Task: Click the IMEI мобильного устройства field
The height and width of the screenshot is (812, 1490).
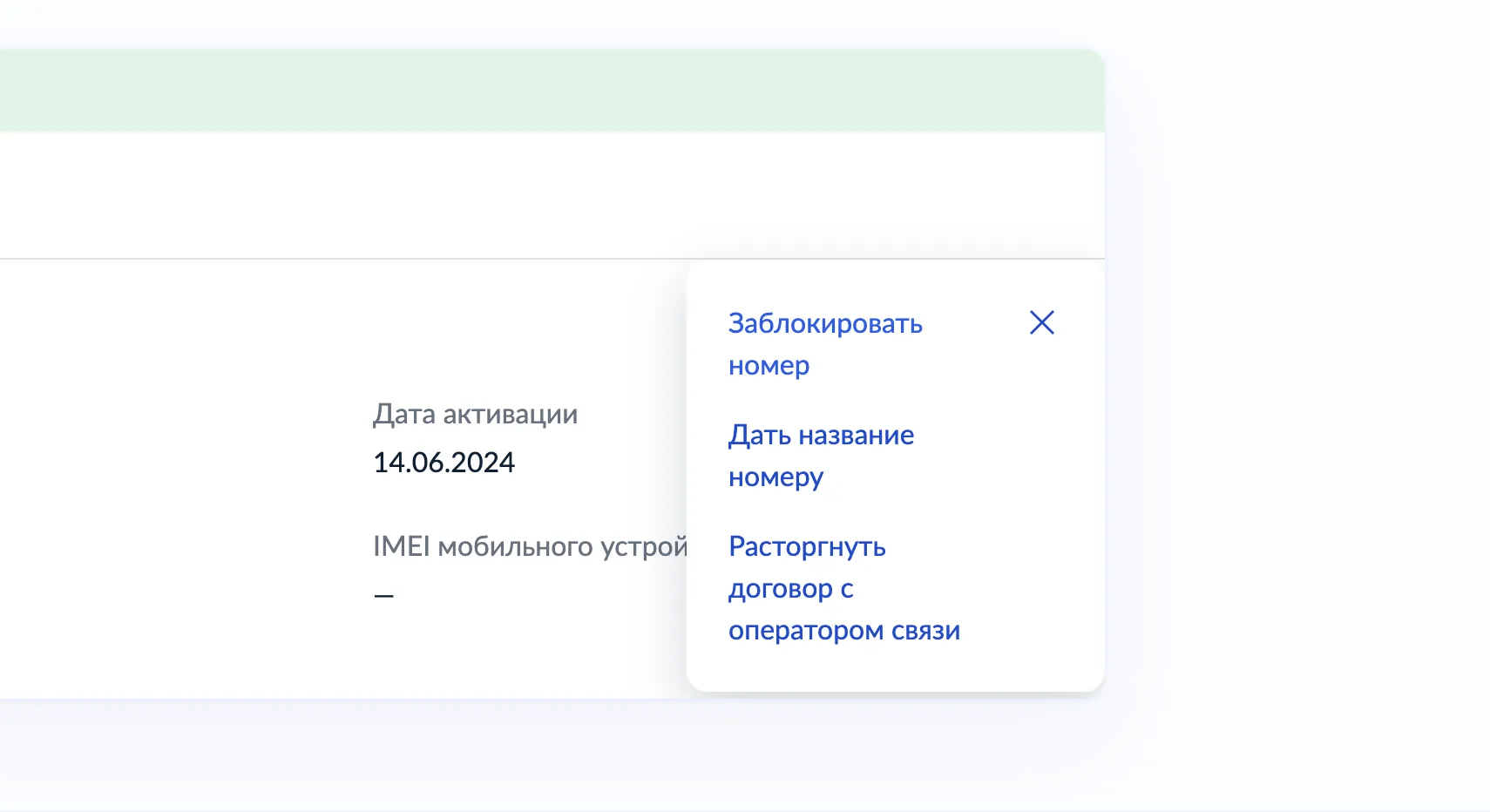Action: click(x=532, y=548)
